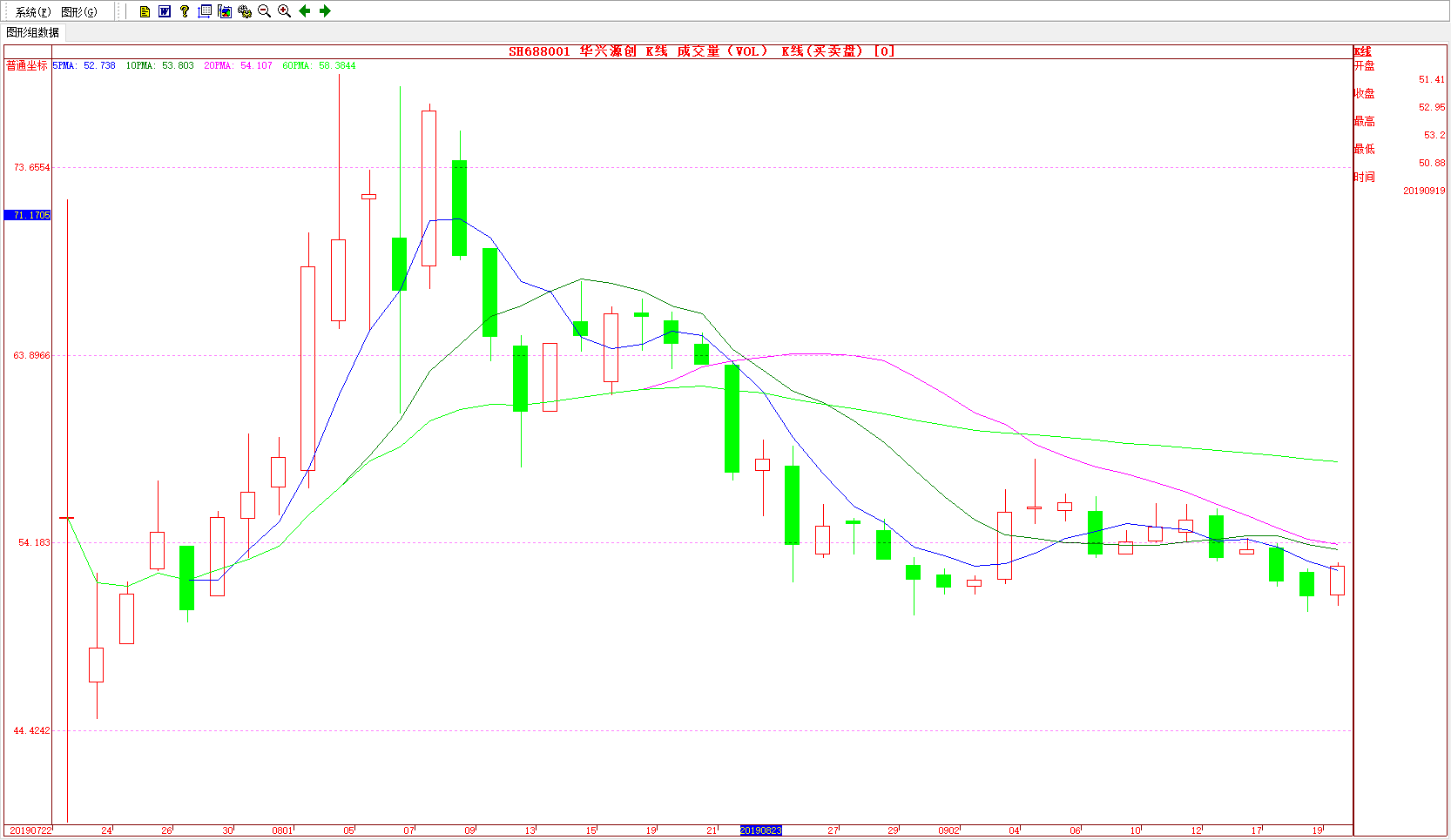Viewport: 1451px width, 840px height.
Task: Click the highlighted 71.1705 price marker
Action: point(28,215)
